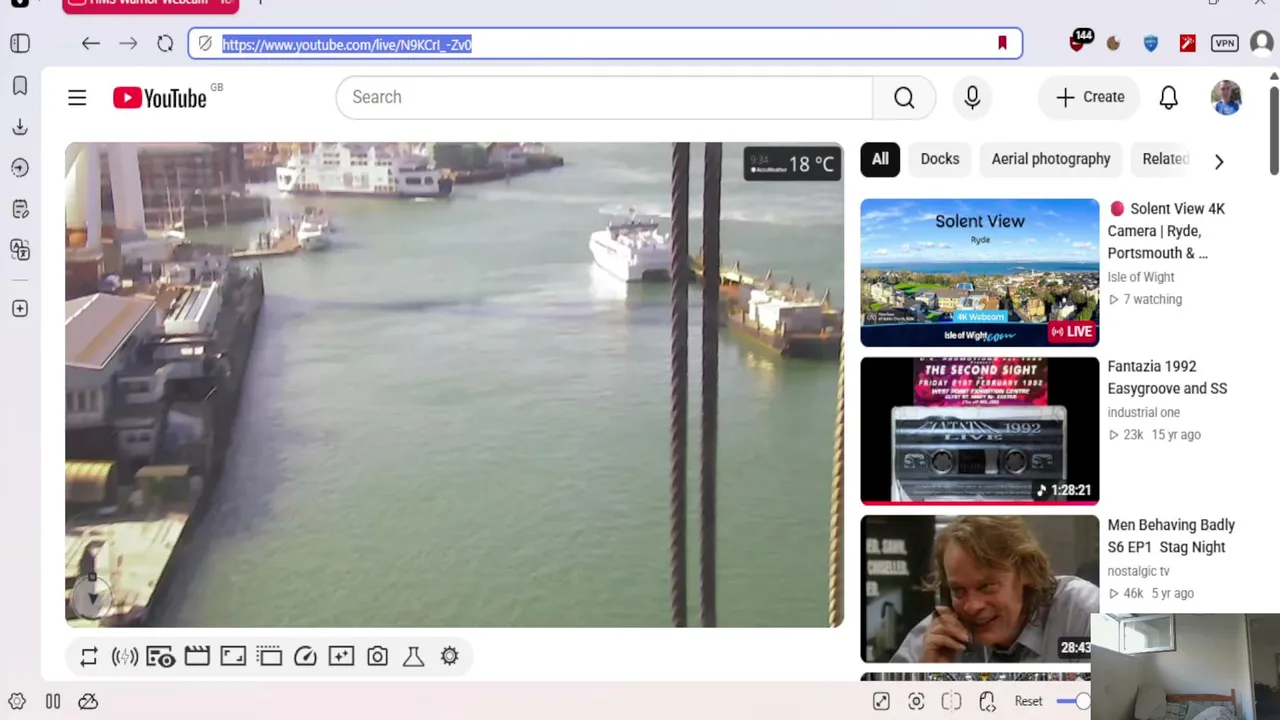
Task: Open the blue shield extension icon
Action: coord(1150,43)
